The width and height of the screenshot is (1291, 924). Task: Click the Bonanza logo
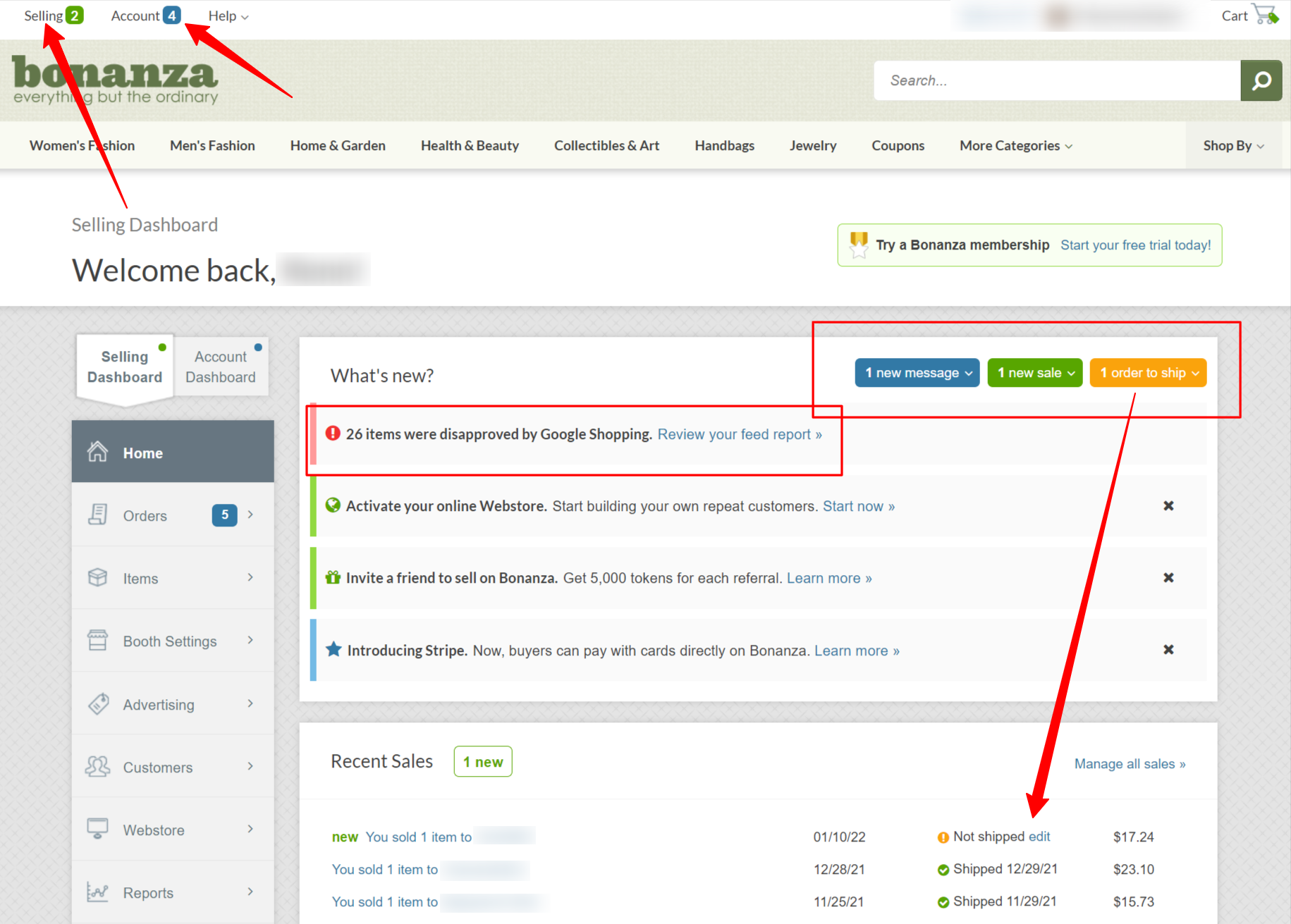coord(115,79)
